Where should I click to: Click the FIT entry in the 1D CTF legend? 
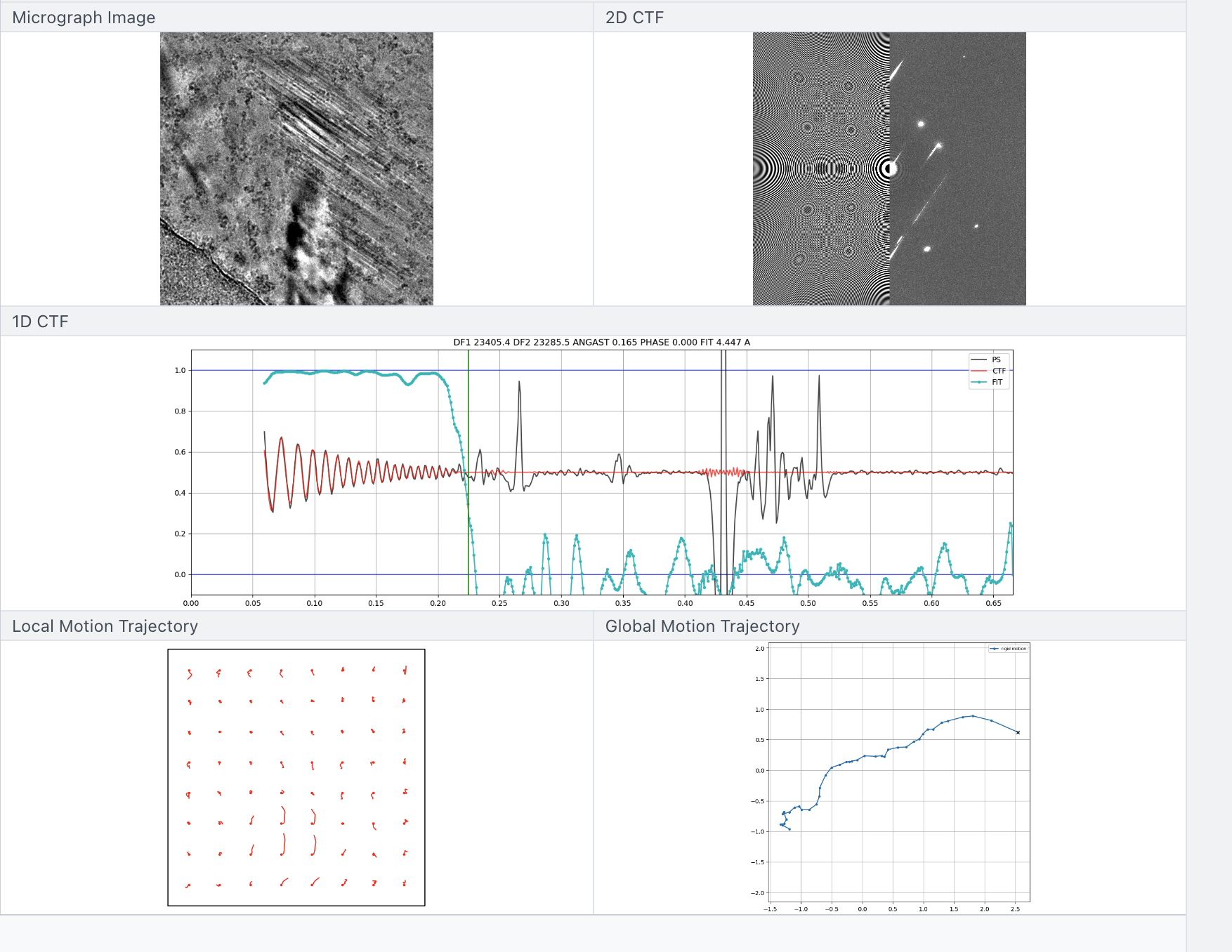(989, 382)
